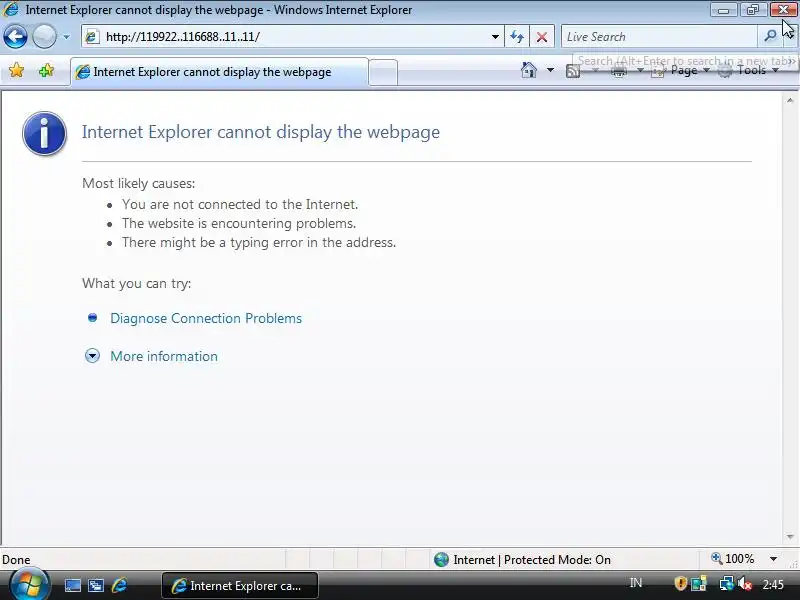Expand the address bar history dropdown
Screen dimensions: 800x600
(495, 37)
